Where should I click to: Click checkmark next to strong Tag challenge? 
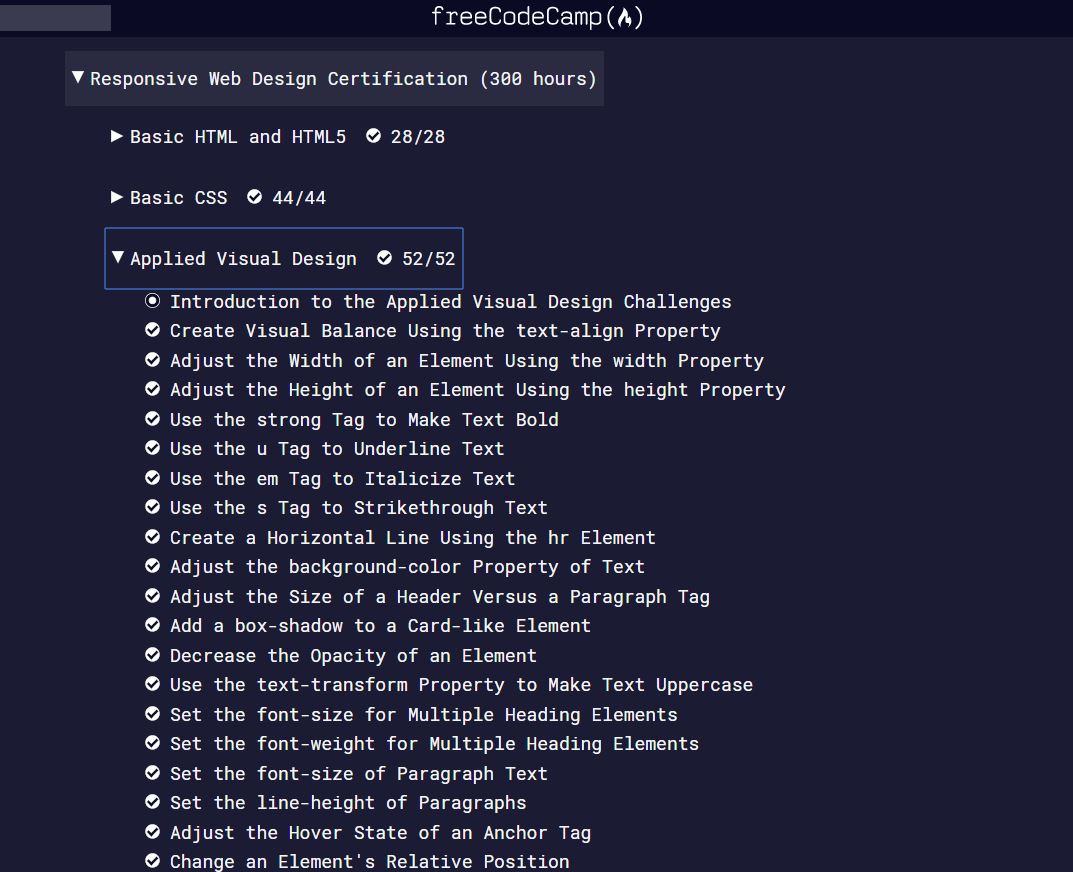tap(153, 418)
